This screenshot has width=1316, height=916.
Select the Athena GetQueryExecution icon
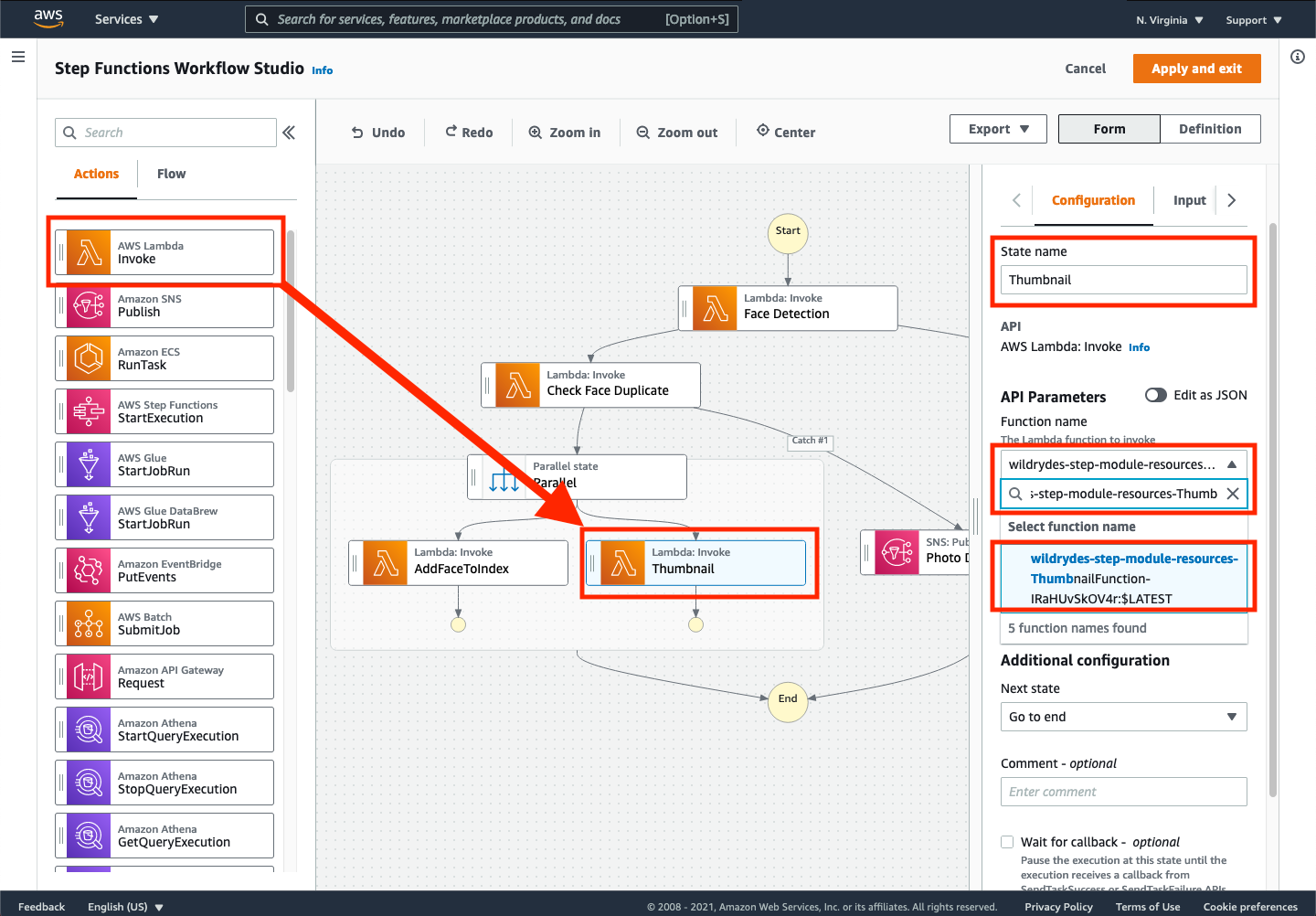89,836
